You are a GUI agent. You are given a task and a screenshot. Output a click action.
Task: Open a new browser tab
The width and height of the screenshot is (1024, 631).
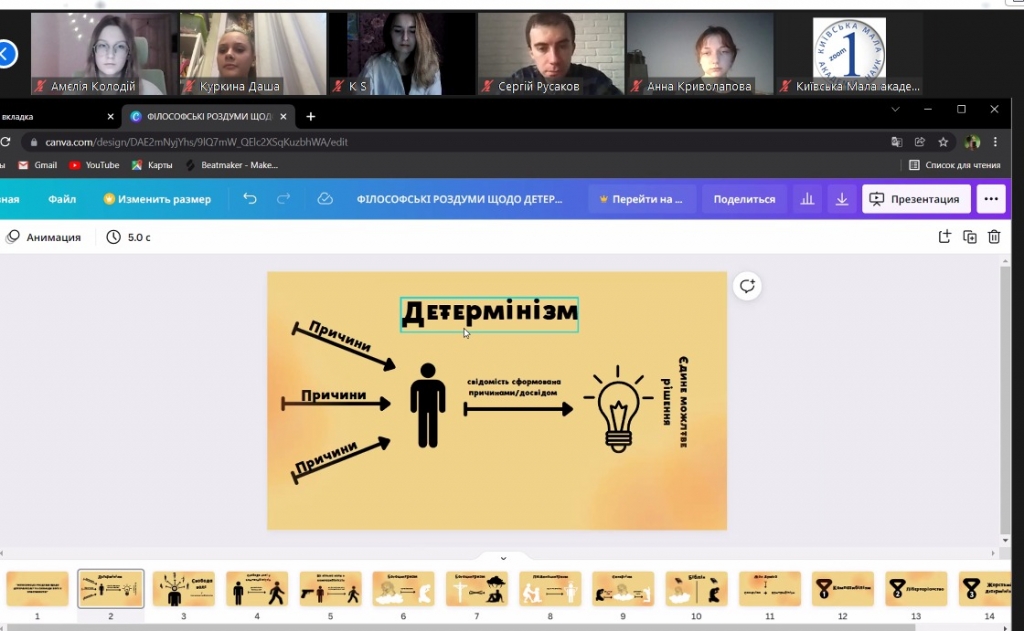tap(311, 116)
